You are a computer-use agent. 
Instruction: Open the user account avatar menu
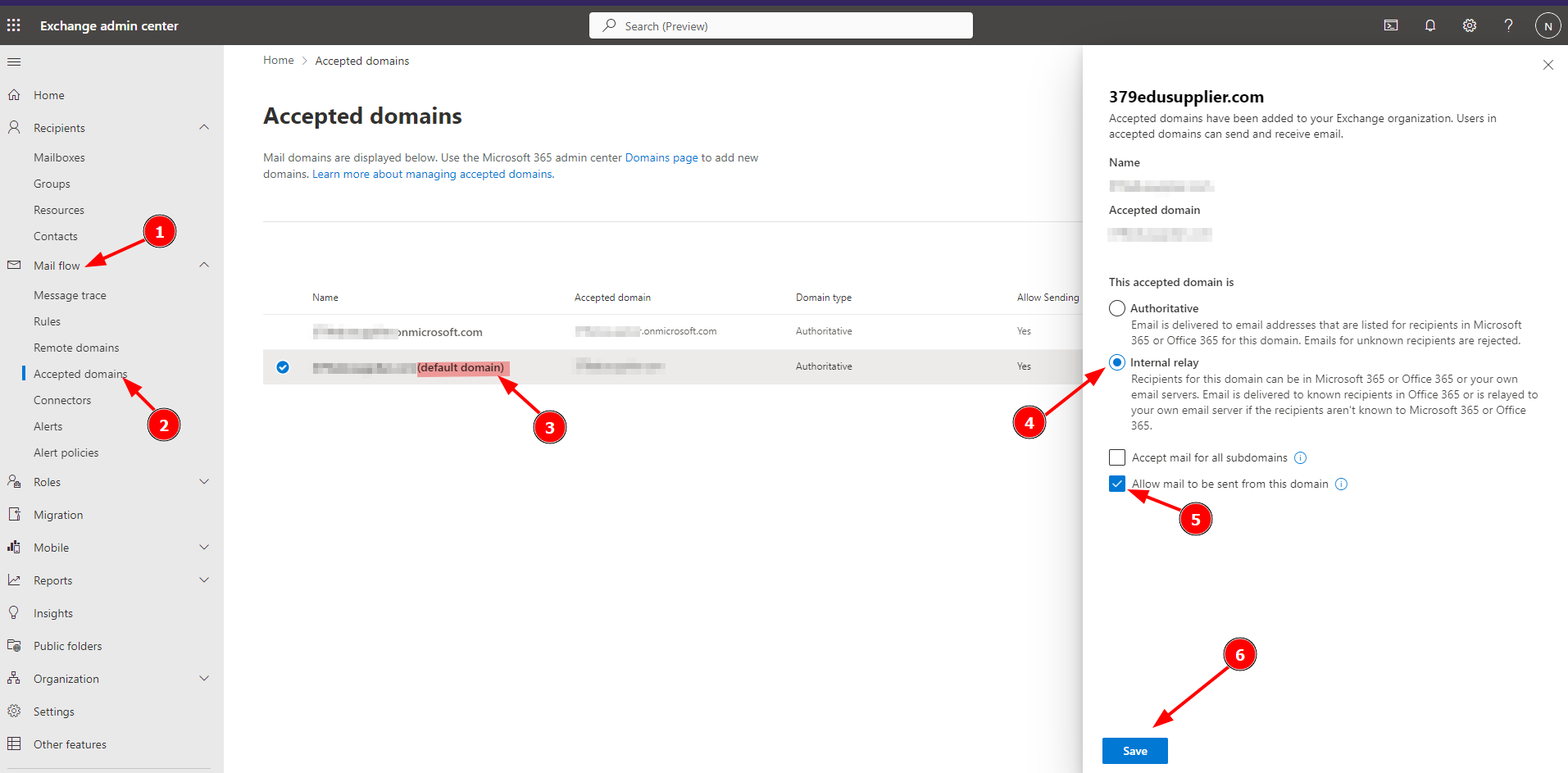tap(1548, 25)
